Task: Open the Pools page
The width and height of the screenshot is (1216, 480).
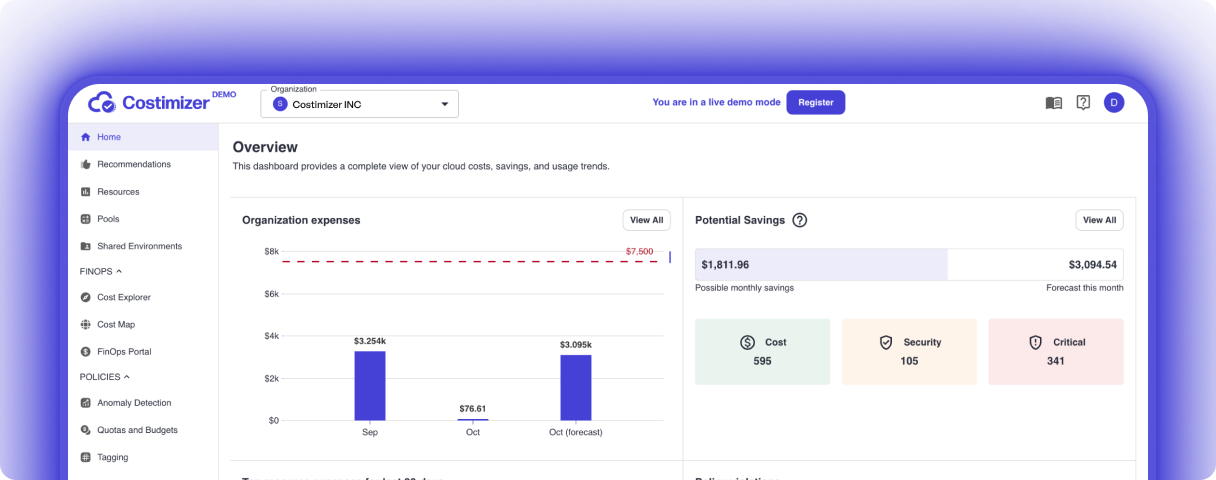Action: click(x=108, y=219)
